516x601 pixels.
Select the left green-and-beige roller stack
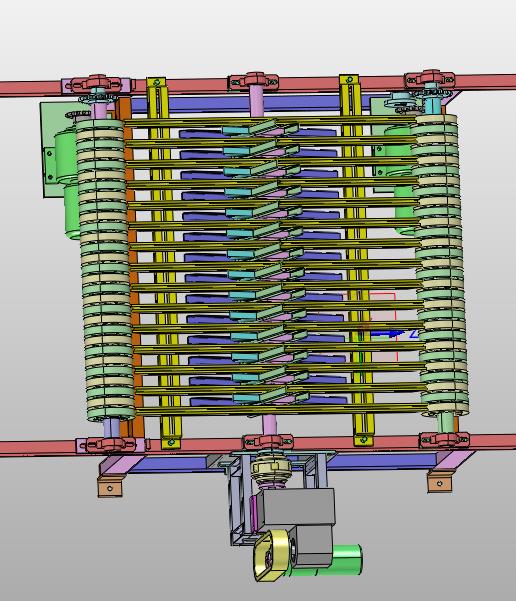point(105,270)
